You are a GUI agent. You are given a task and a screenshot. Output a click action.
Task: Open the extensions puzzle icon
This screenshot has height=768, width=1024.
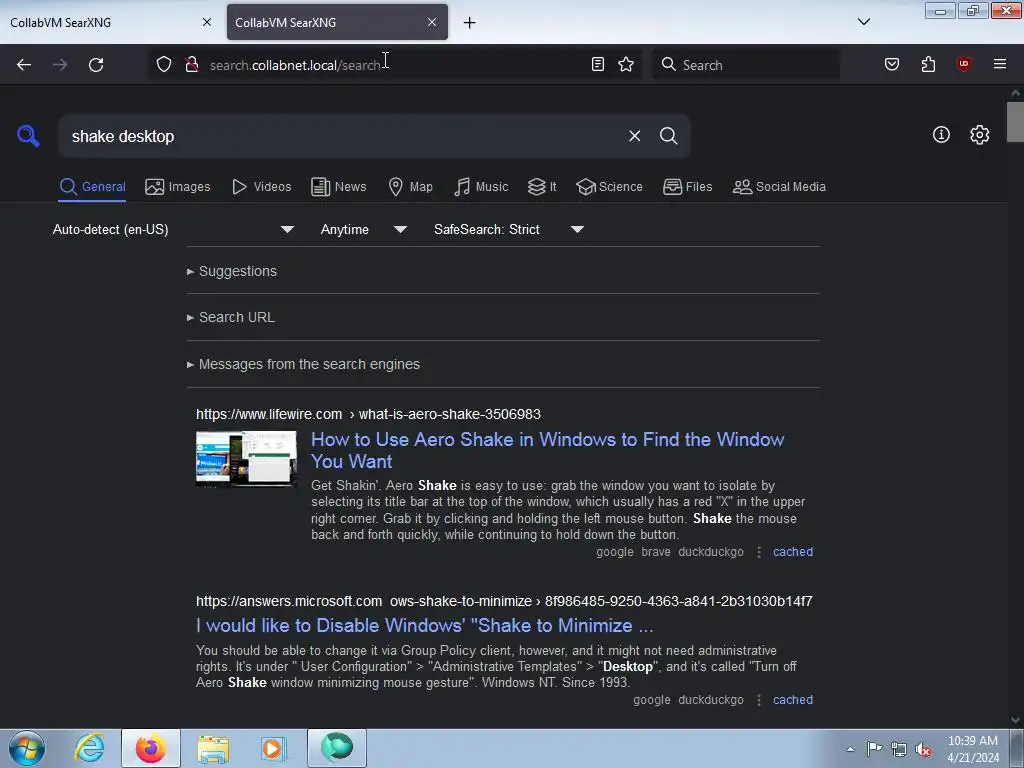(x=928, y=65)
